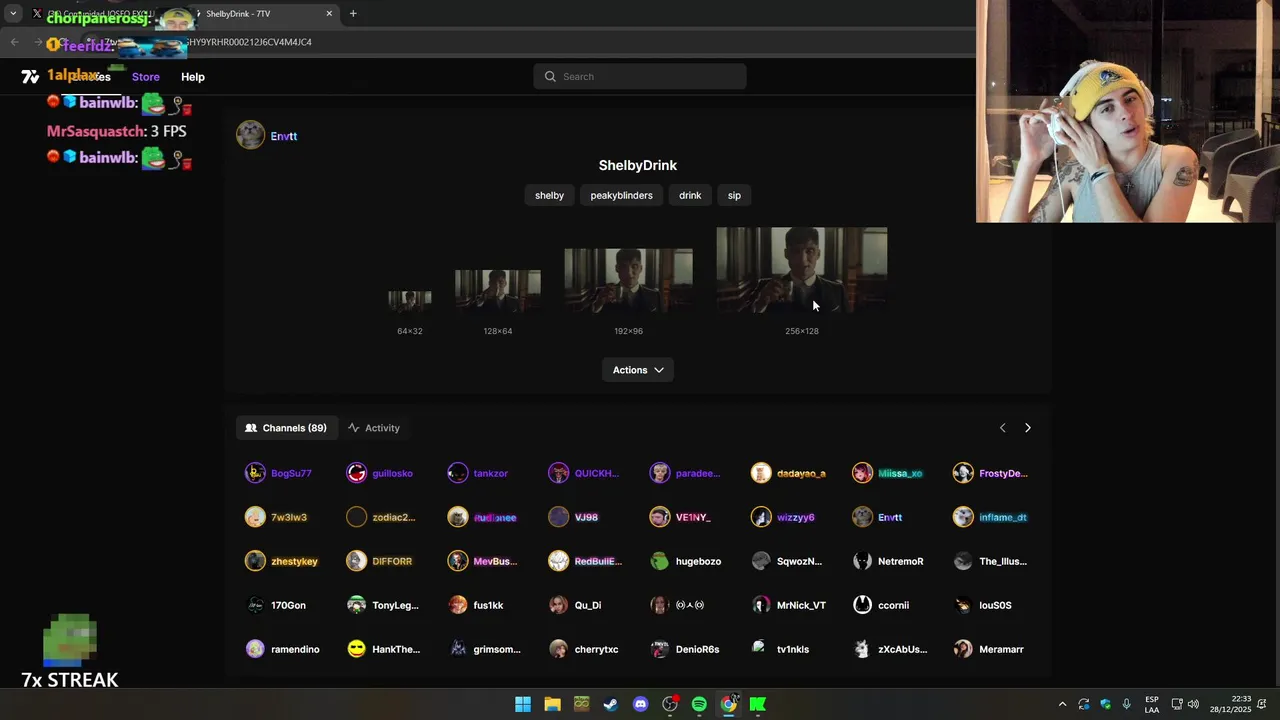Go to previous channels page
Image resolution: width=1280 pixels, height=720 pixels.
(x=1003, y=428)
